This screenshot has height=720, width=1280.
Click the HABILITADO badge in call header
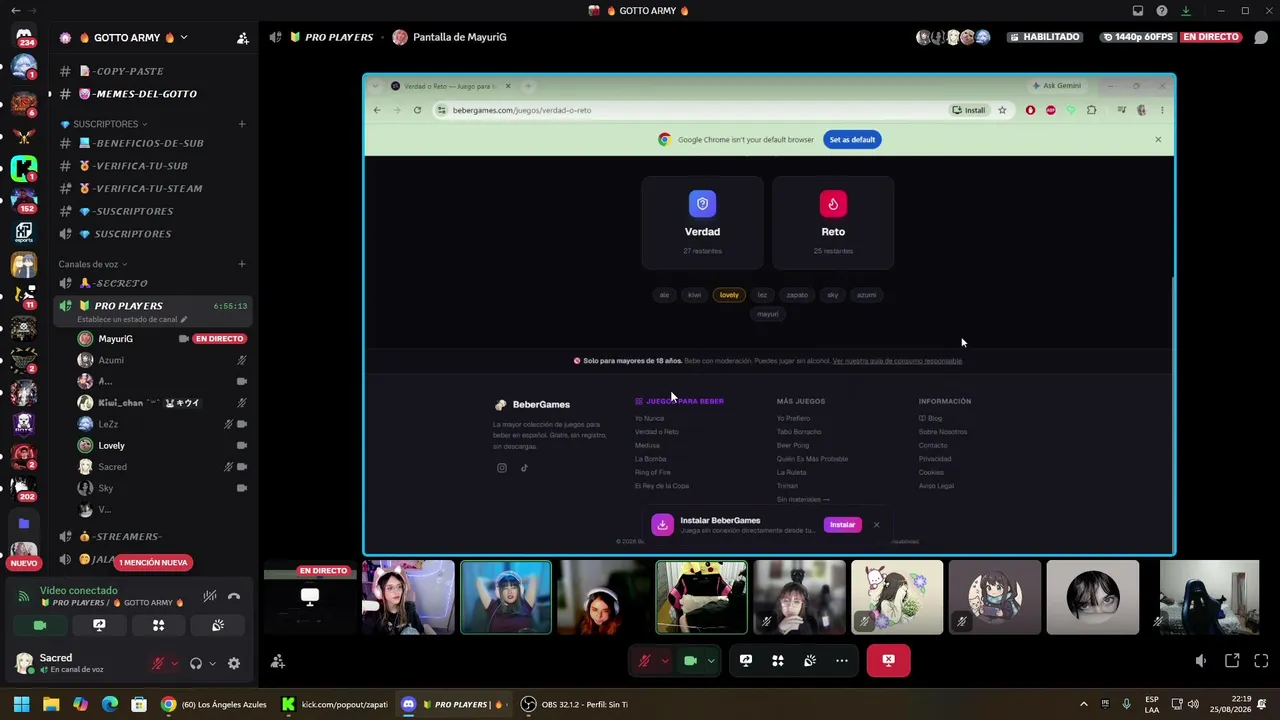click(1044, 37)
